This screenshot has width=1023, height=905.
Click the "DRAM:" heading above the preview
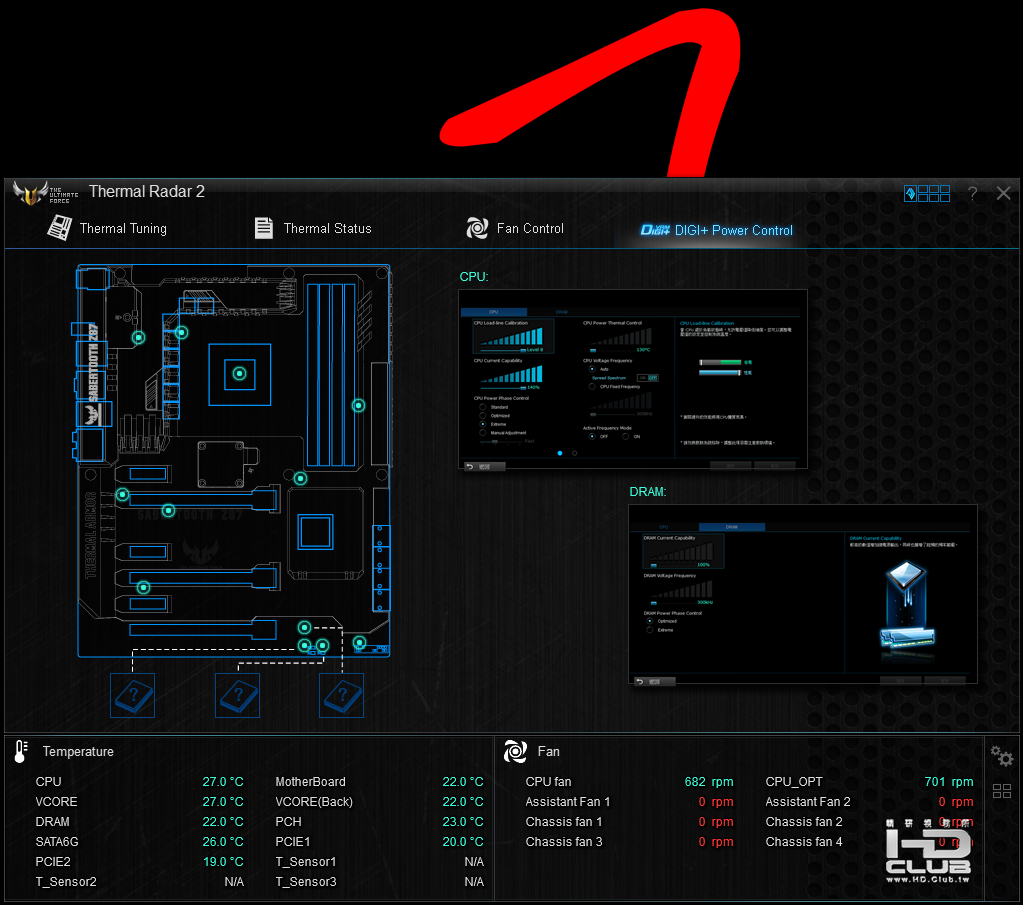click(x=648, y=492)
